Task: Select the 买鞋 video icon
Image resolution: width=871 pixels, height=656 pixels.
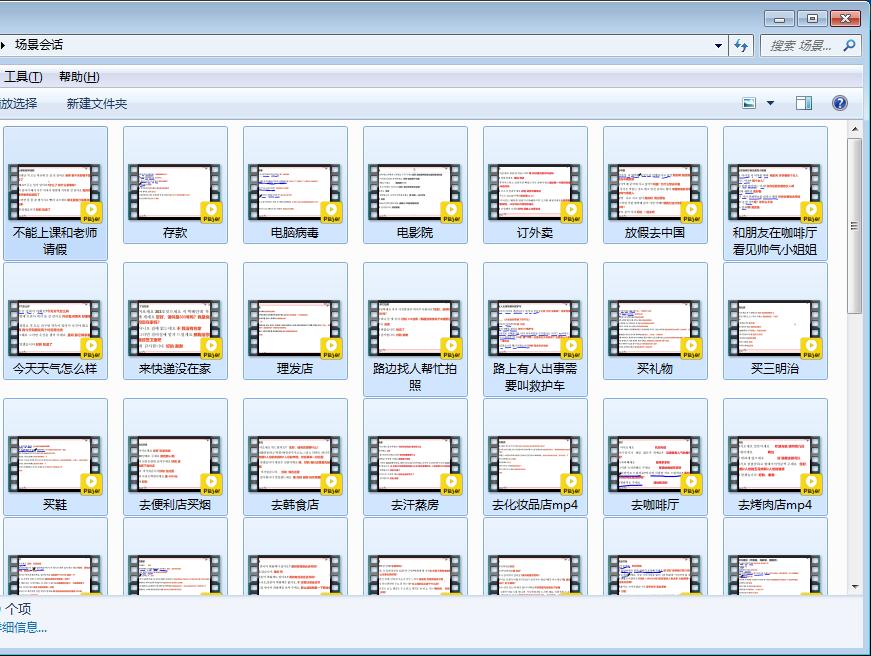Action: click(x=55, y=464)
